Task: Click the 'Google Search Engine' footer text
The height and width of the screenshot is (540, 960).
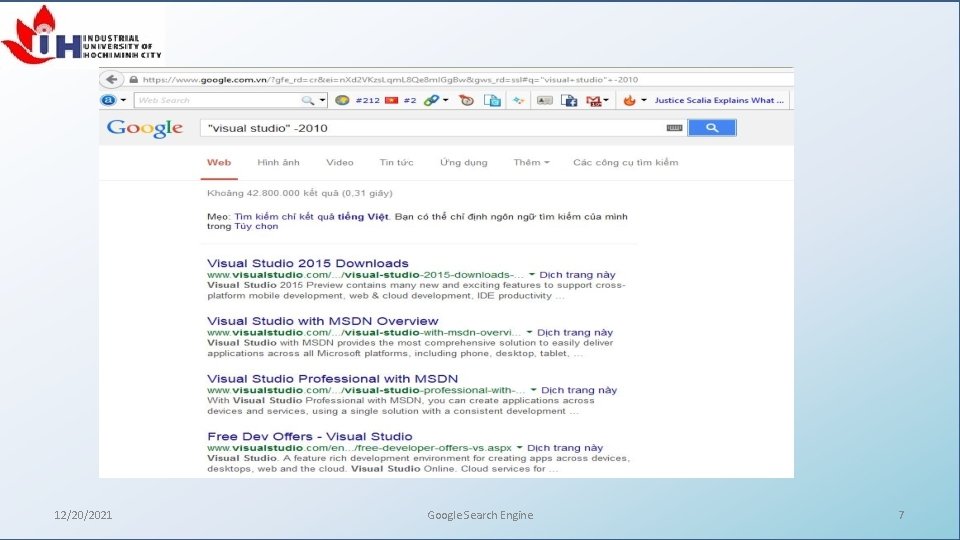Action: [480, 515]
